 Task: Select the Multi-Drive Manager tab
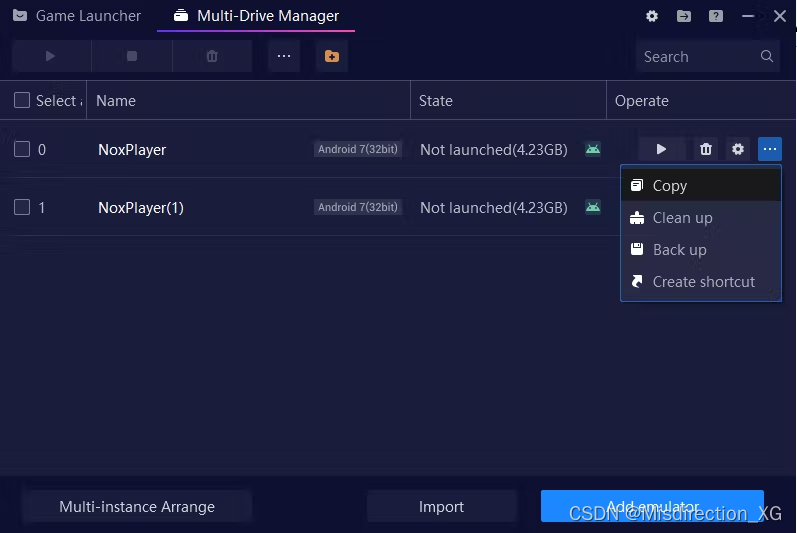[256, 16]
